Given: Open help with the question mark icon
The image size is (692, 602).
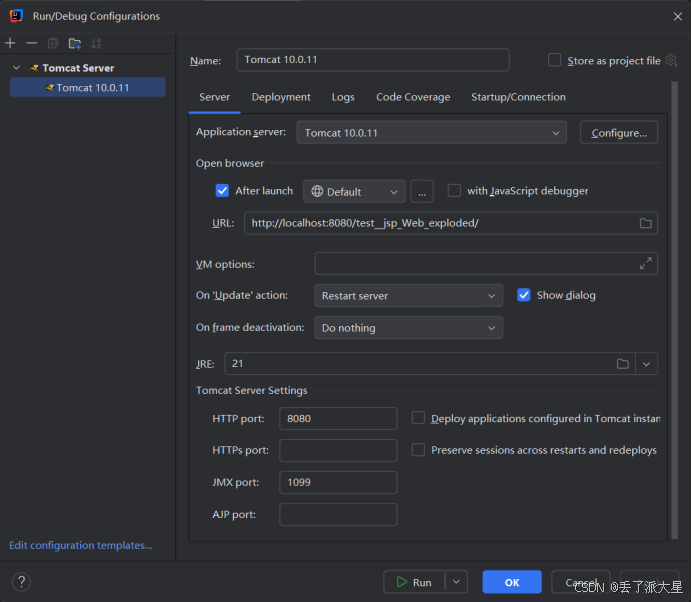Looking at the screenshot, I should (21, 582).
